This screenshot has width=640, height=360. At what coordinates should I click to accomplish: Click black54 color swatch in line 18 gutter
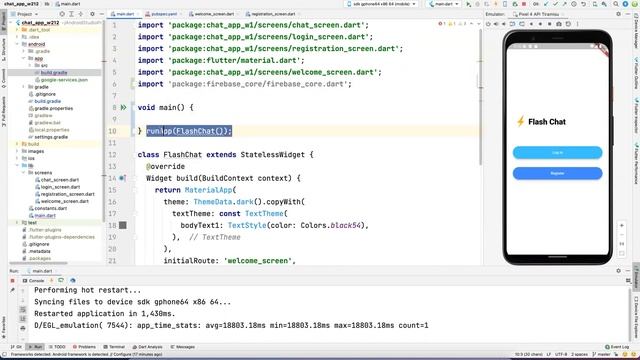pos(123,225)
